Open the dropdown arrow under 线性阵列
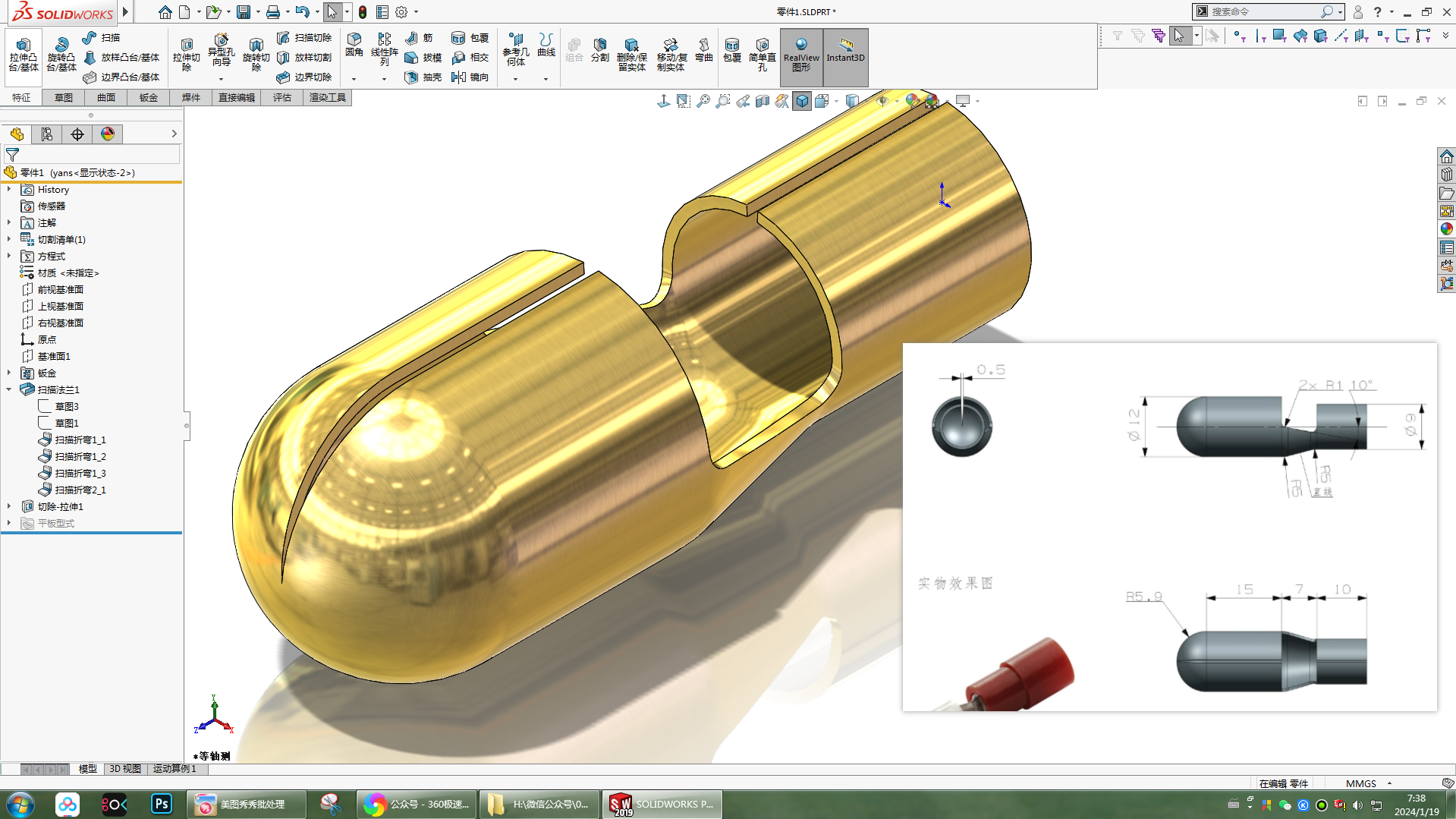This screenshot has height=819, width=1456. [x=384, y=79]
